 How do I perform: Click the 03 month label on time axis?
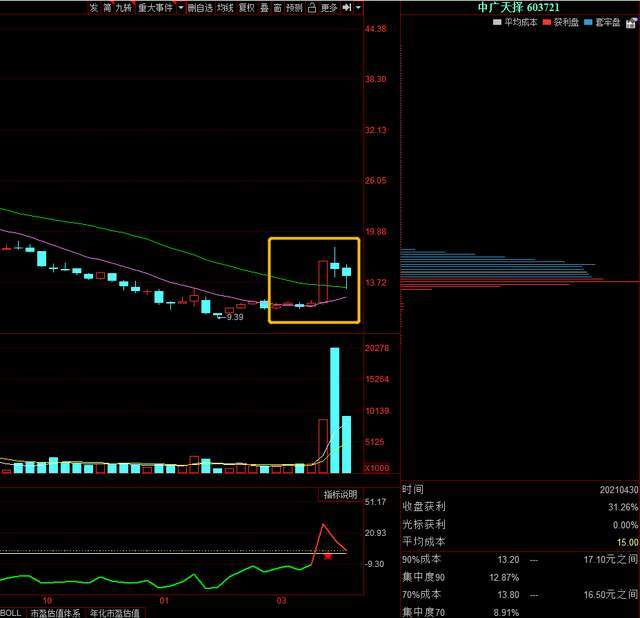tap(281, 601)
